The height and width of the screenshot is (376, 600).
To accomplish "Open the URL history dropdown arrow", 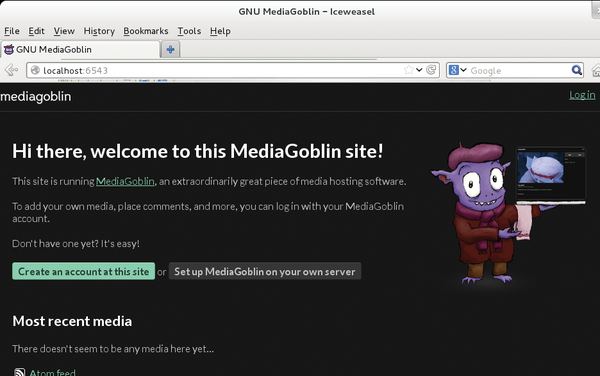I will click(x=419, y=70).
